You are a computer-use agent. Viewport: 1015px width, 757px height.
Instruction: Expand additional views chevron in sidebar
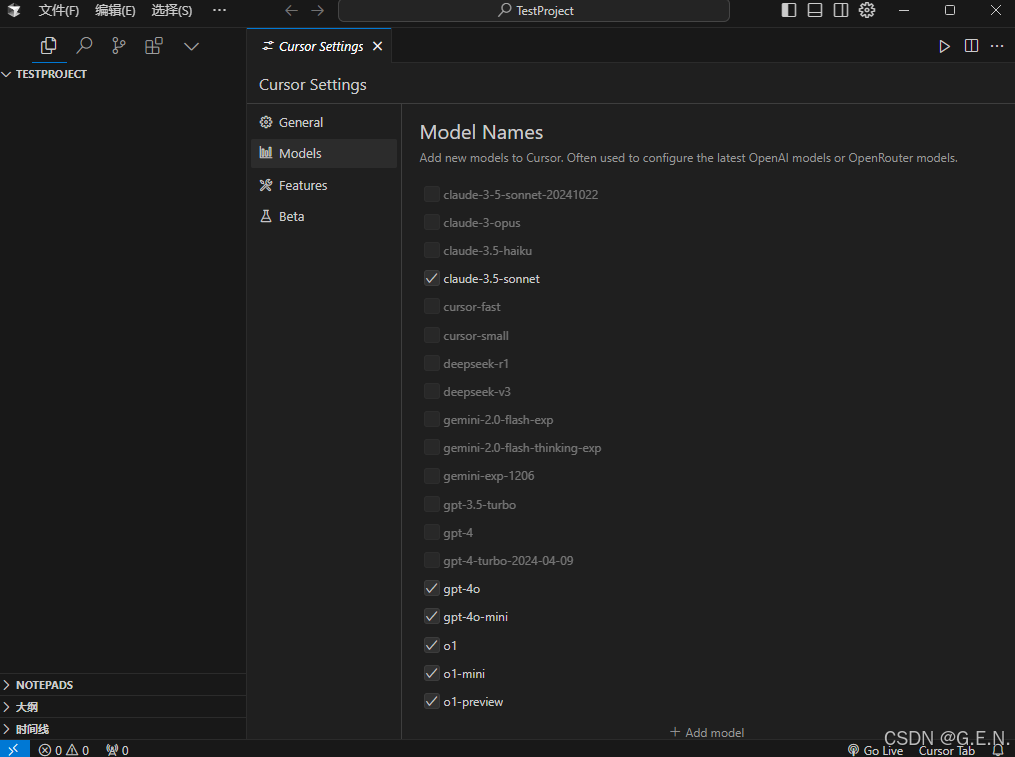tap(191, 47)
